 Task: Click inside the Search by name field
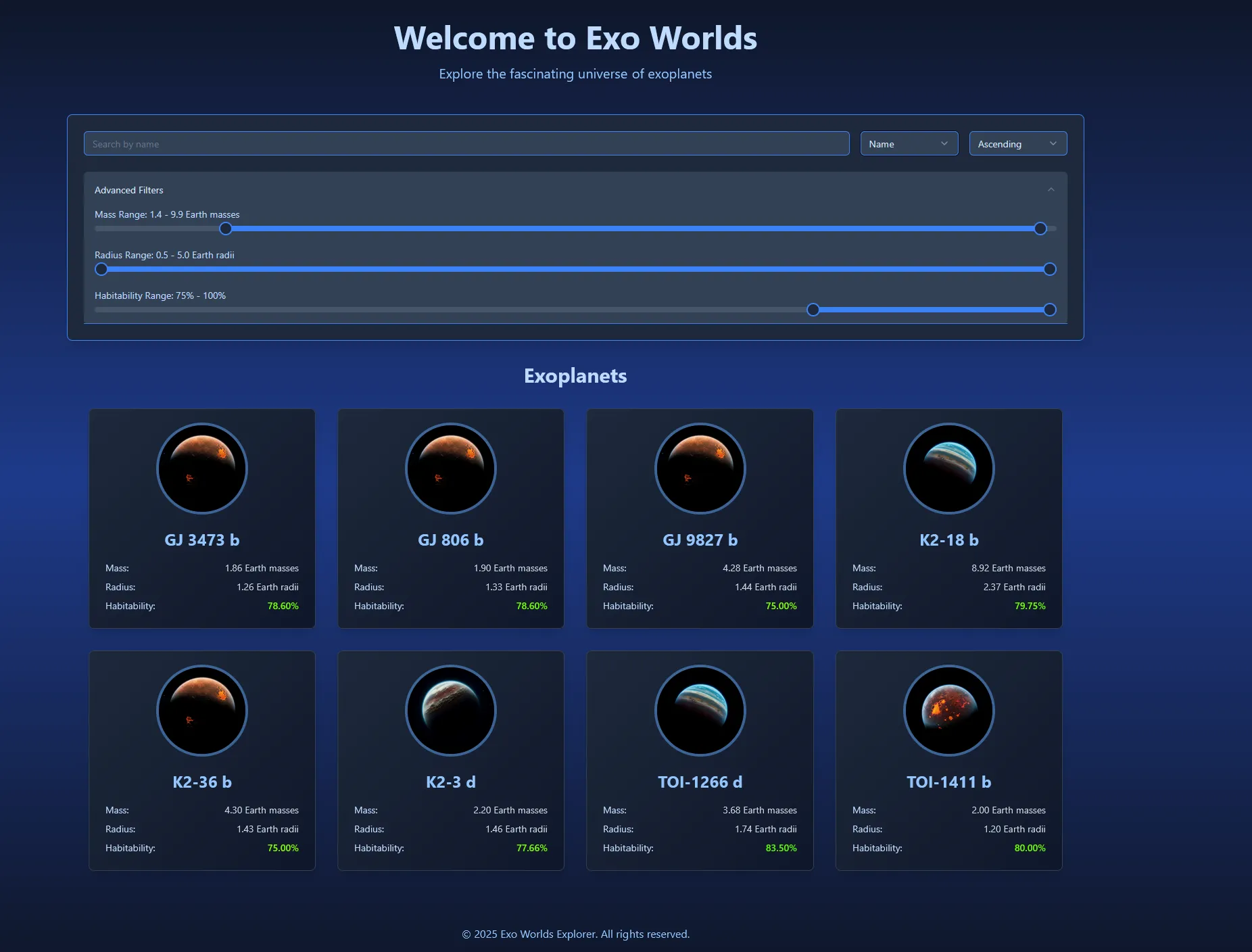466,143
